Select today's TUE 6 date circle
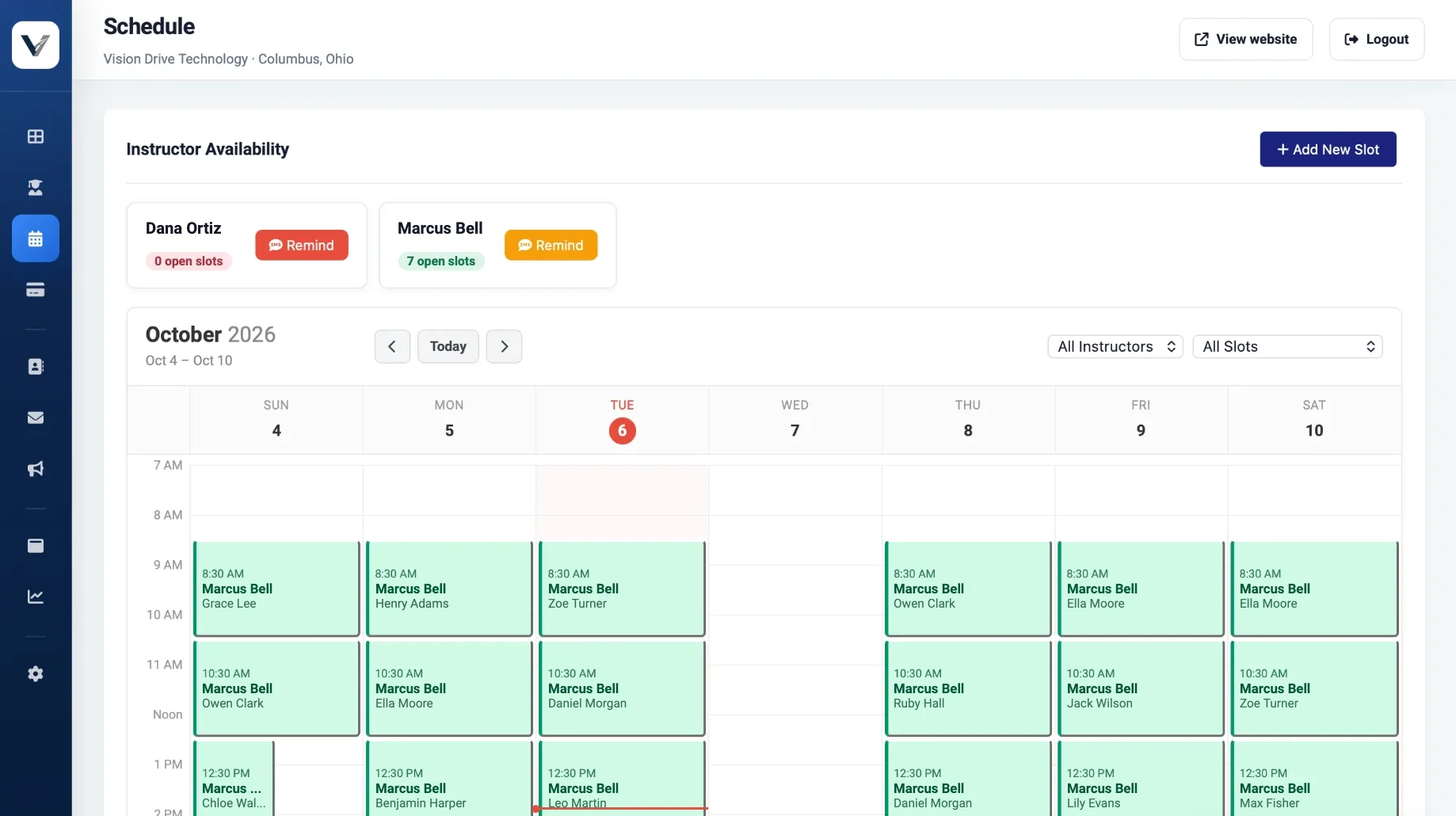This screenshot has height=816, width=1456. [x=623, y=431]
